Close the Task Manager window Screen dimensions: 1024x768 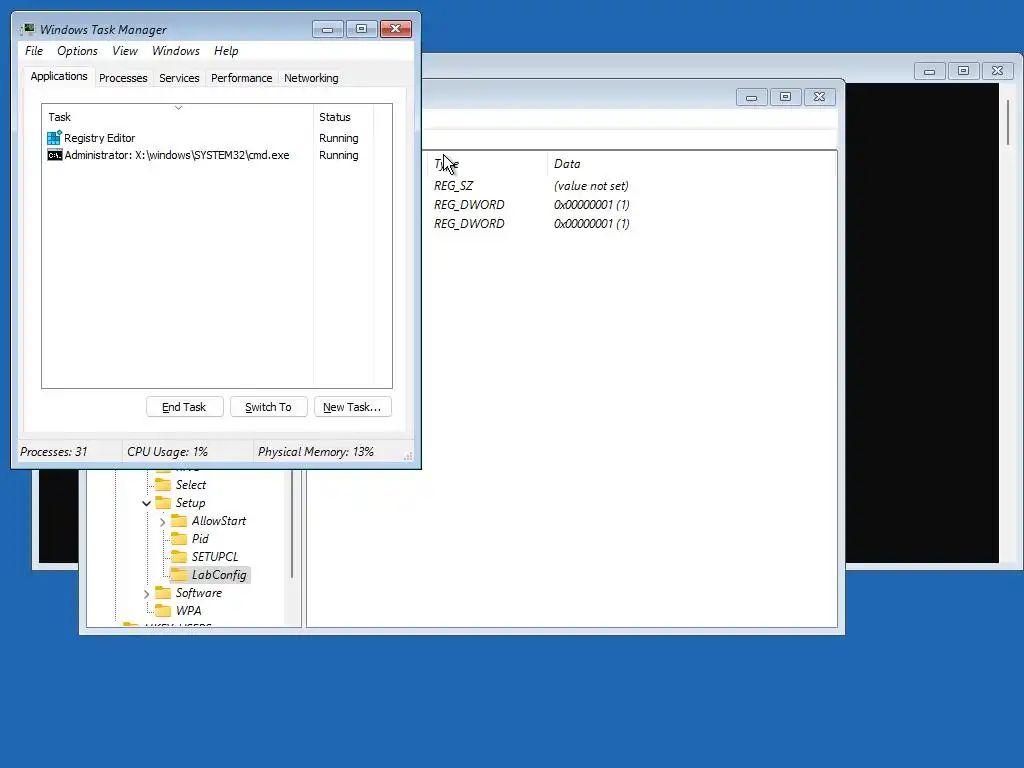(x=396, y=29)
